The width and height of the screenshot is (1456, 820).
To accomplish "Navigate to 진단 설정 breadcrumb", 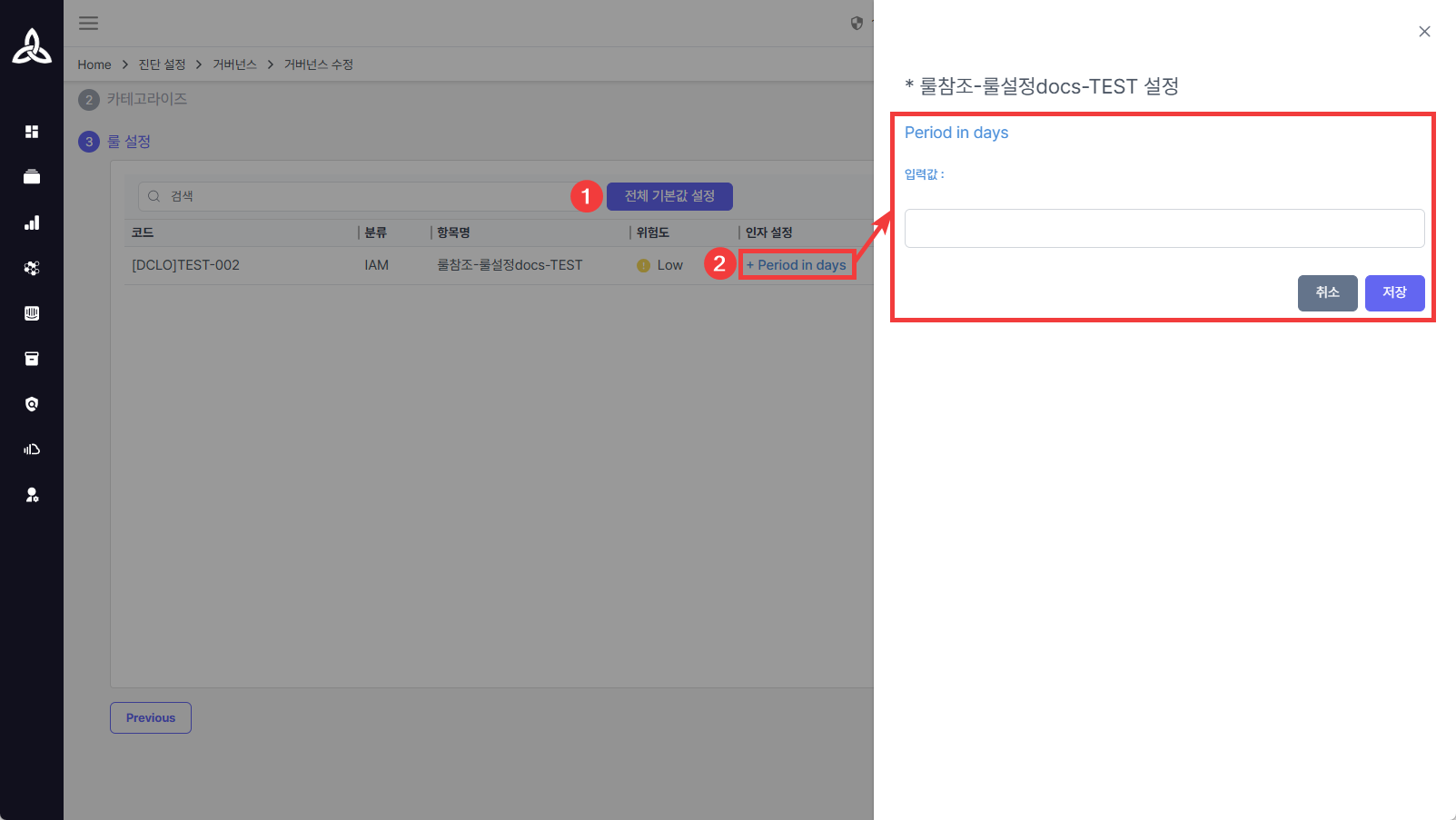I will click(x=162, y=64).
